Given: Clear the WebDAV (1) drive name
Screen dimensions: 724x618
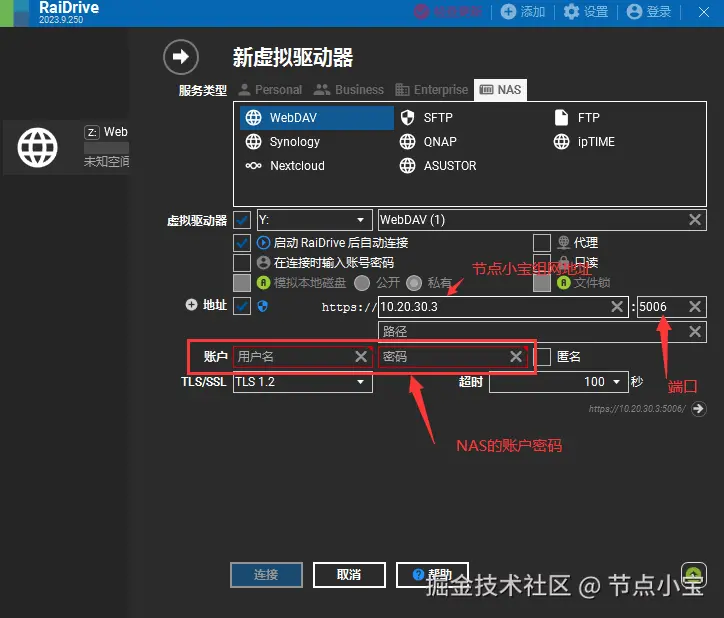Looking at the screenshot, I should coord(695,220).
